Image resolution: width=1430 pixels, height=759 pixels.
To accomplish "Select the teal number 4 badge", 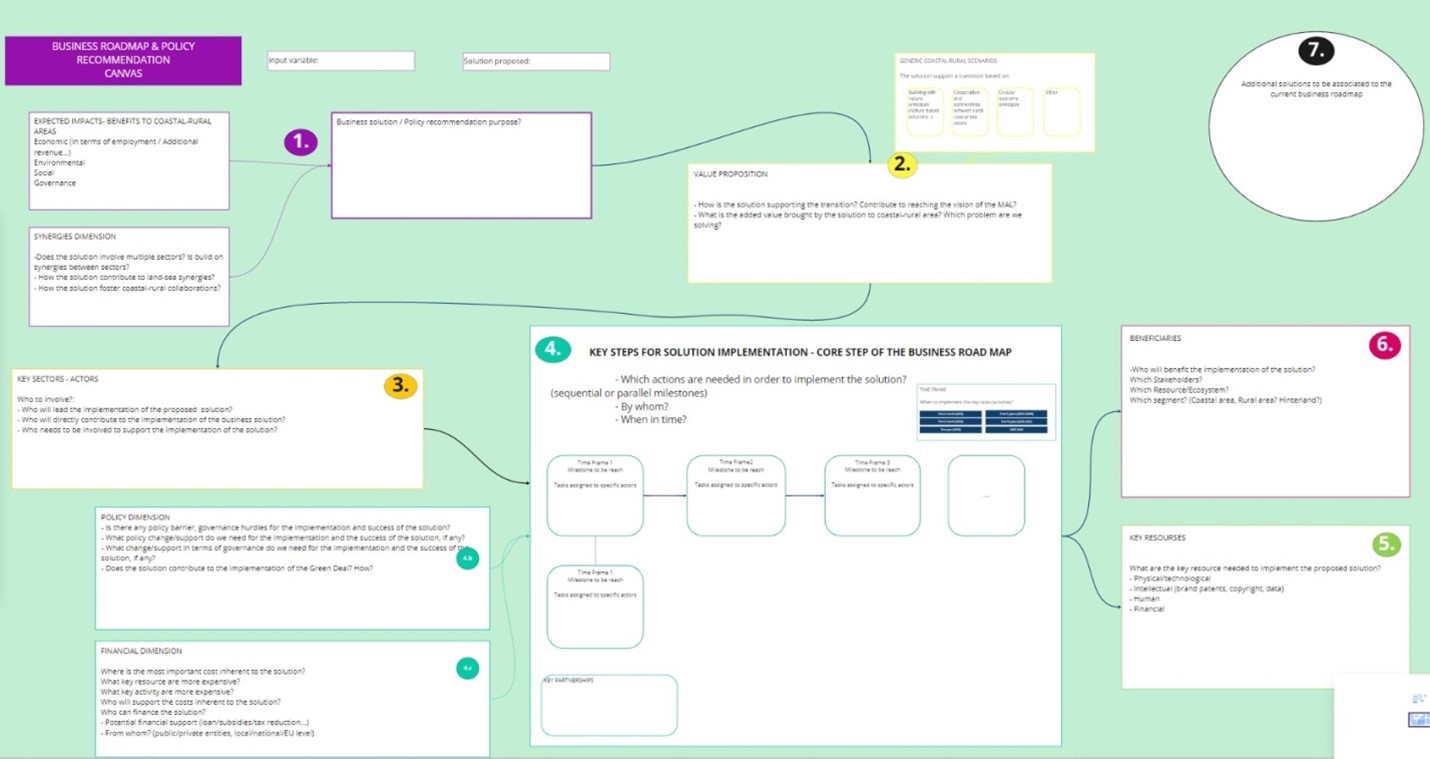I will [x=553, y=349].
